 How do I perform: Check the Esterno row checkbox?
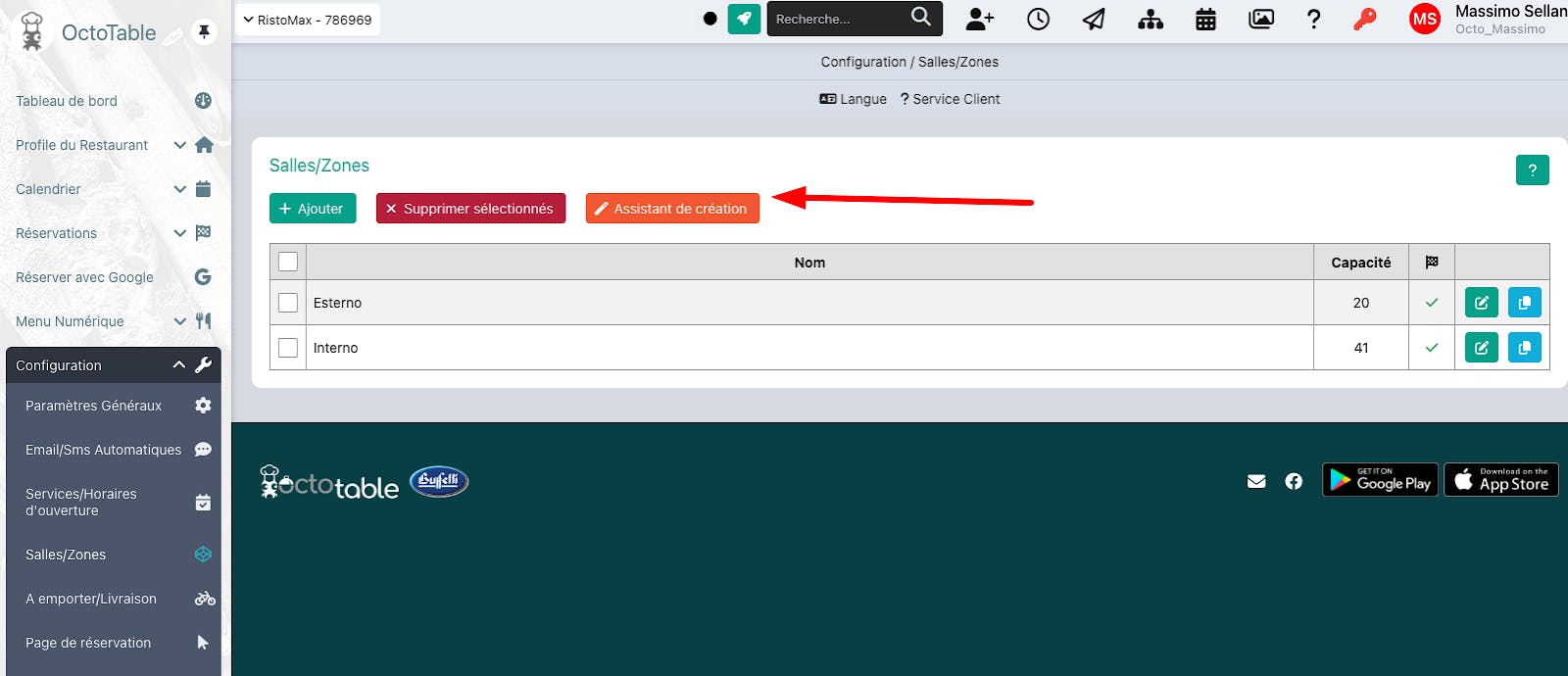coord(288,303)
